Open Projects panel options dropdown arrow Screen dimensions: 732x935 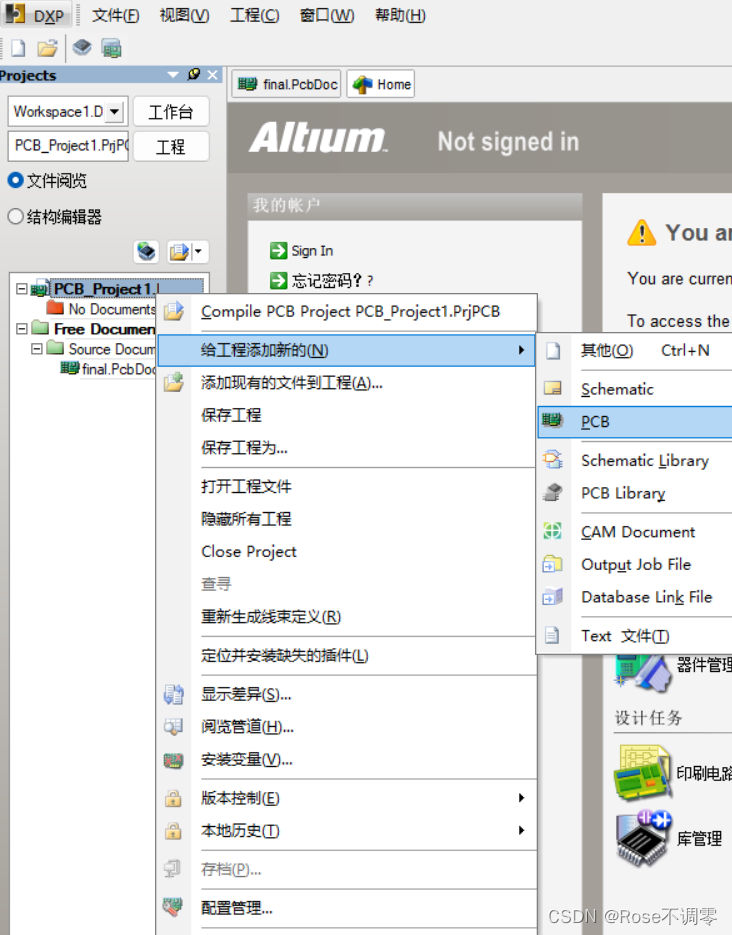173,75
